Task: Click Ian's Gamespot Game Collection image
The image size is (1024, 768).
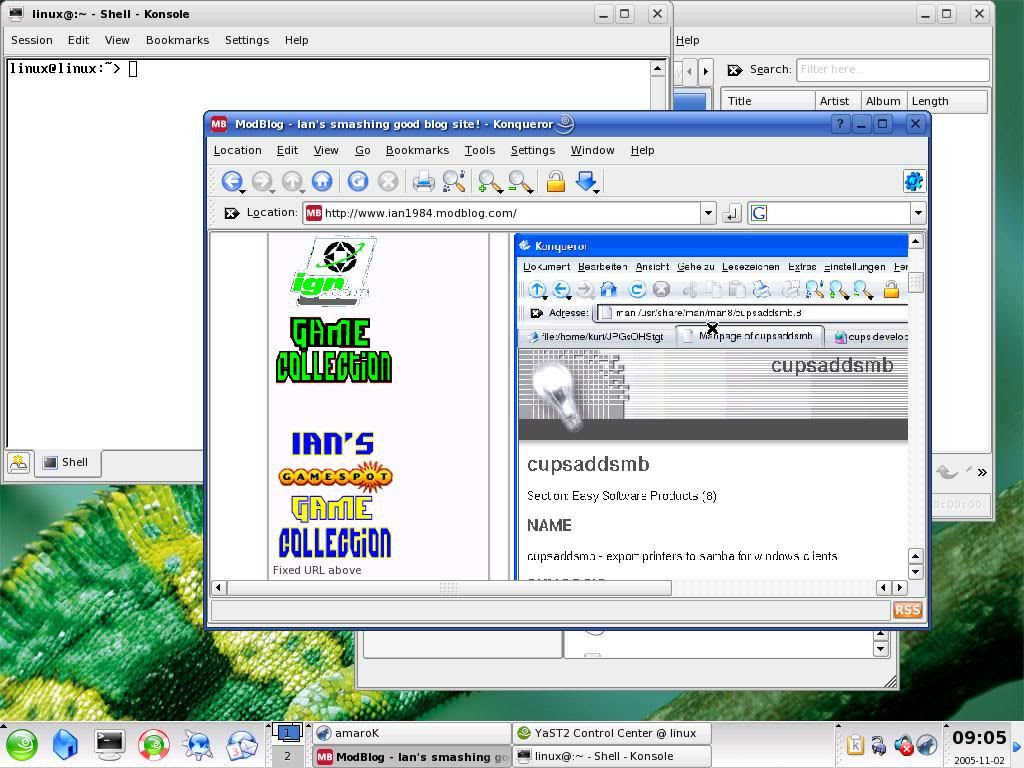Action: (x=334, y=494)
